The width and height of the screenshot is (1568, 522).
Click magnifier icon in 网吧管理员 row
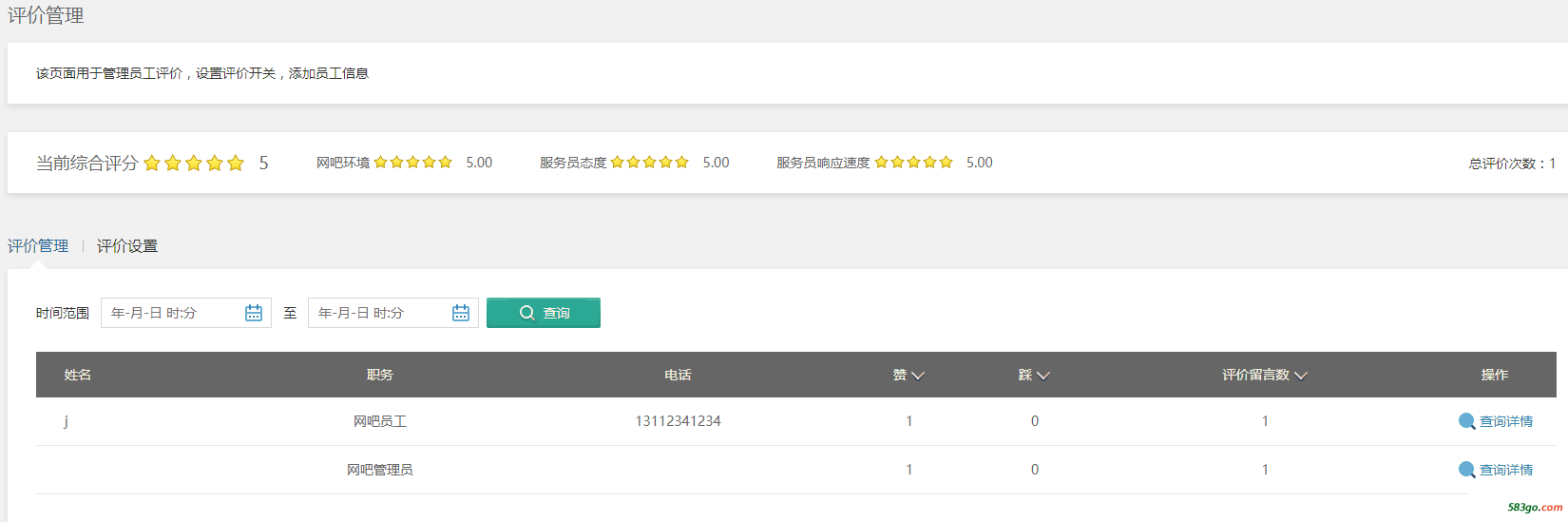(x=1467, y=470)
